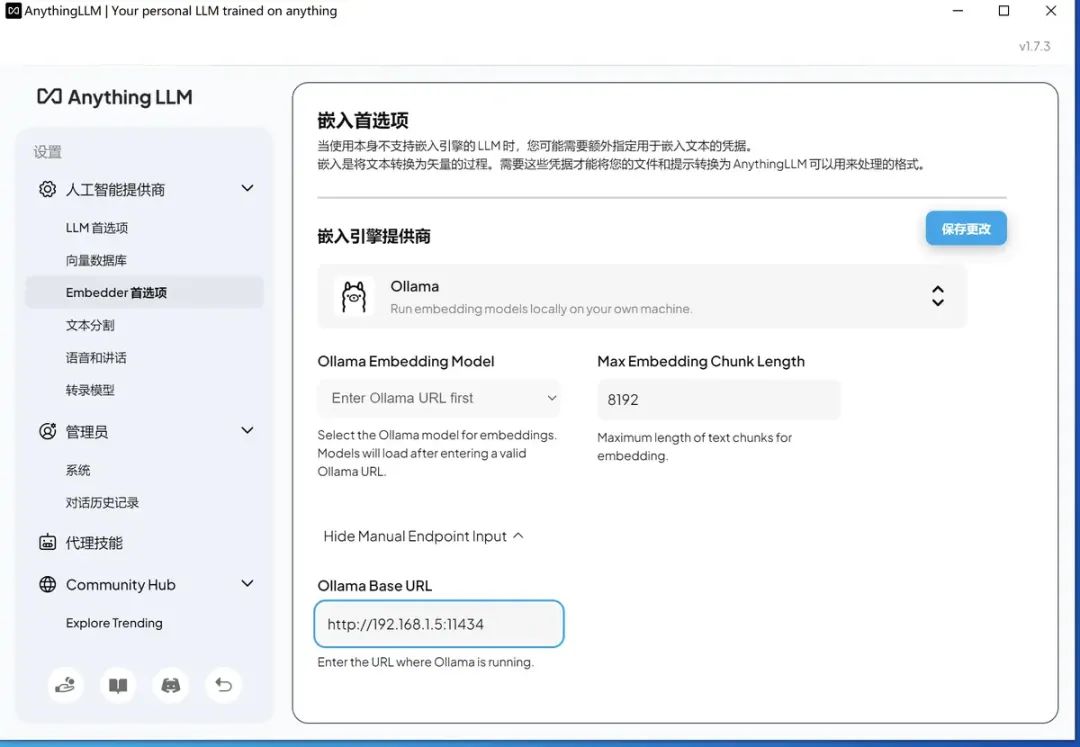Viewport: 1080px width, 747px height.
Task: Open Explore Trending in Community Hub
Action: 114,623
